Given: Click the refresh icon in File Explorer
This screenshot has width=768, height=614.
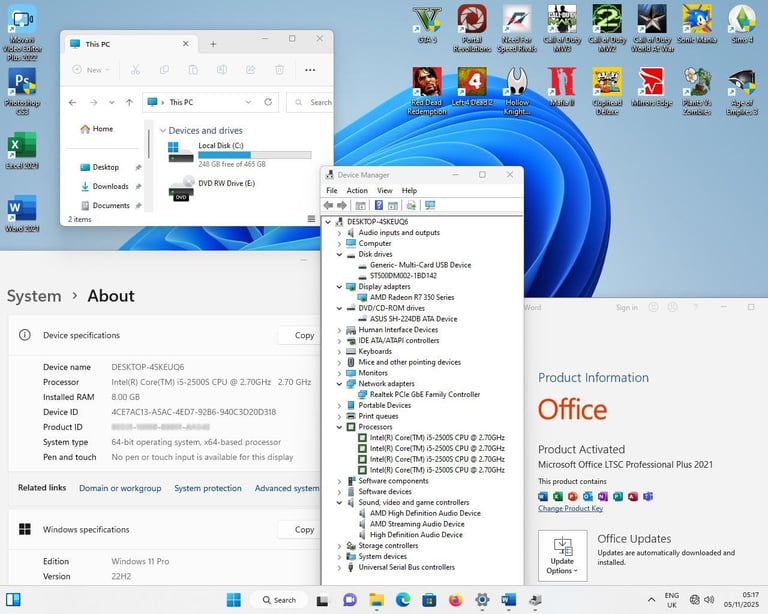Looking at the screenshot, I should tap(268, 102).
